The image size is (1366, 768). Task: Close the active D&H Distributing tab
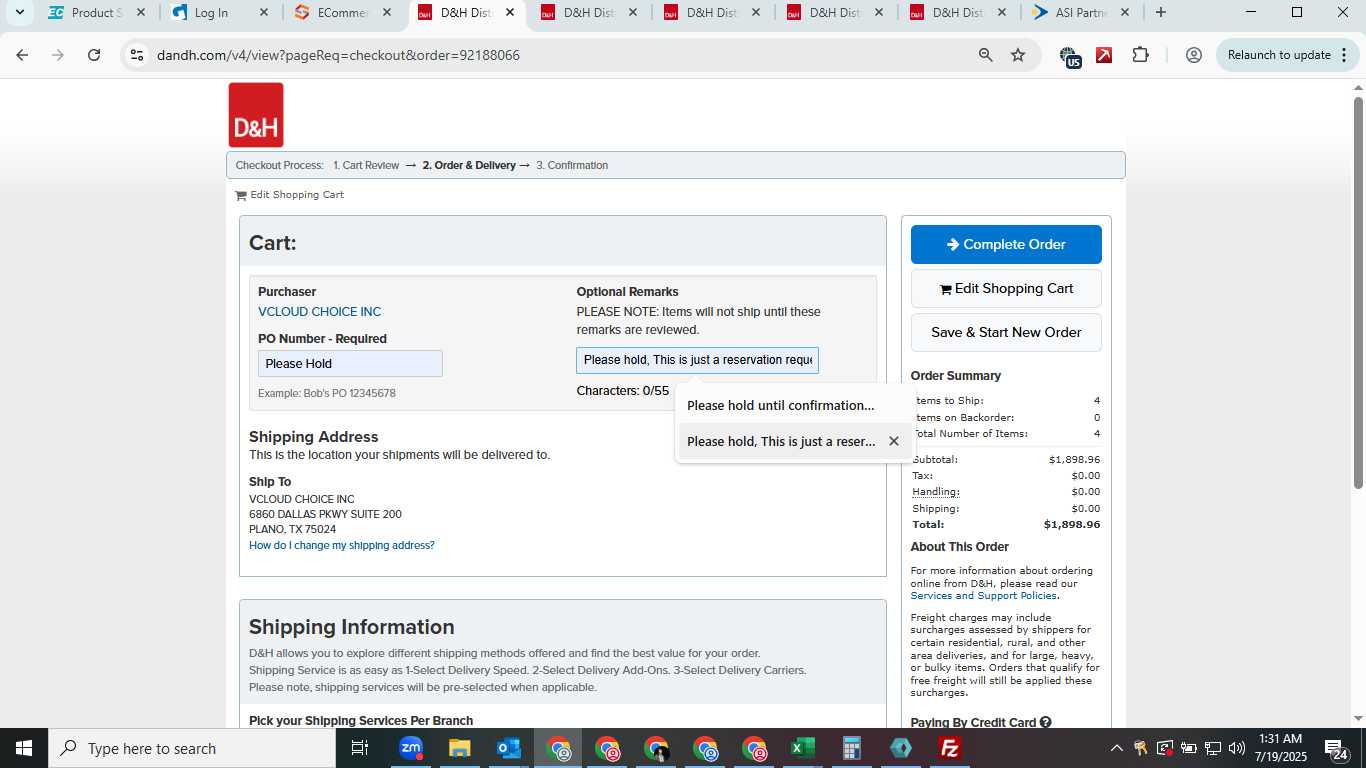pos(509,13)
